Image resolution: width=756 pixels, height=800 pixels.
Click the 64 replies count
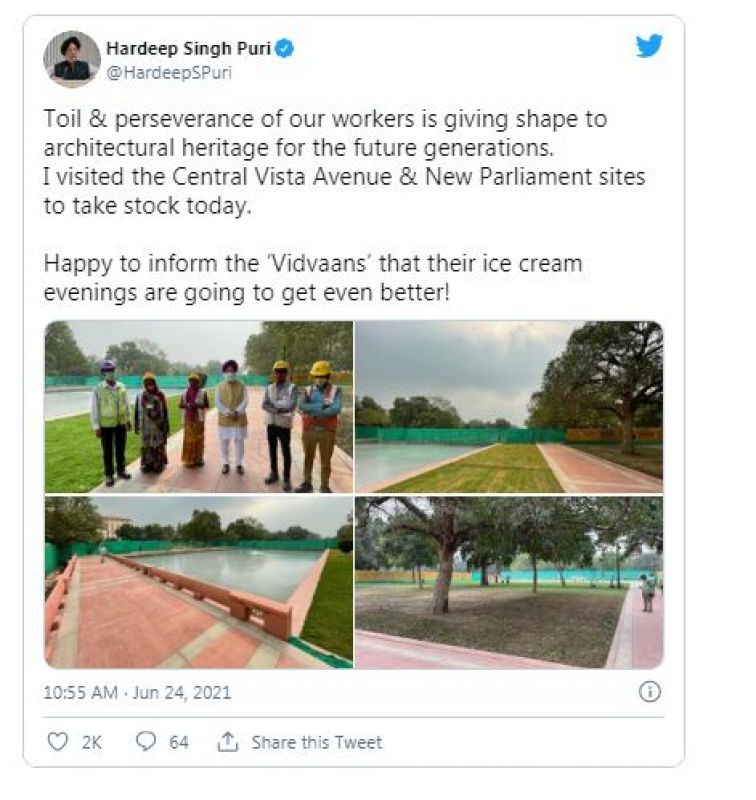click(x=179, y=742)
